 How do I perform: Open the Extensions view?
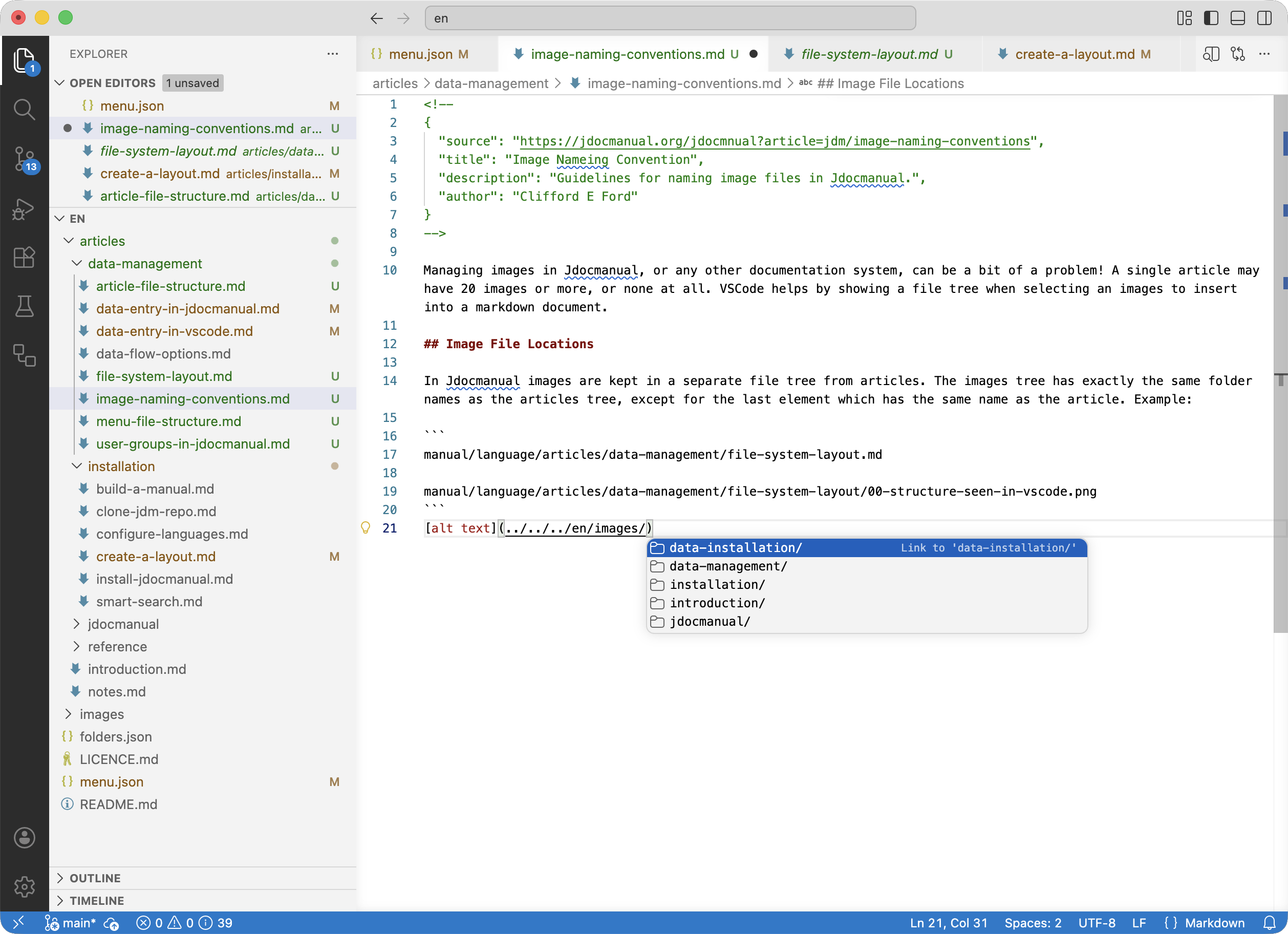[x=25, y=258]
